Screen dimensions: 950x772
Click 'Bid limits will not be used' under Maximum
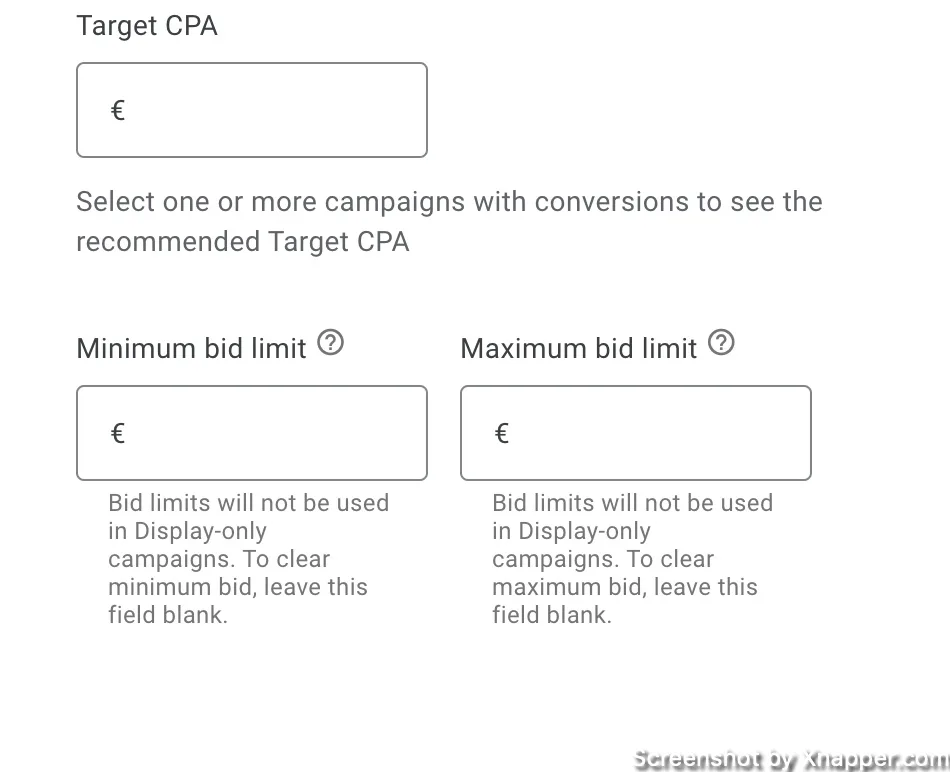coord(633,503)
